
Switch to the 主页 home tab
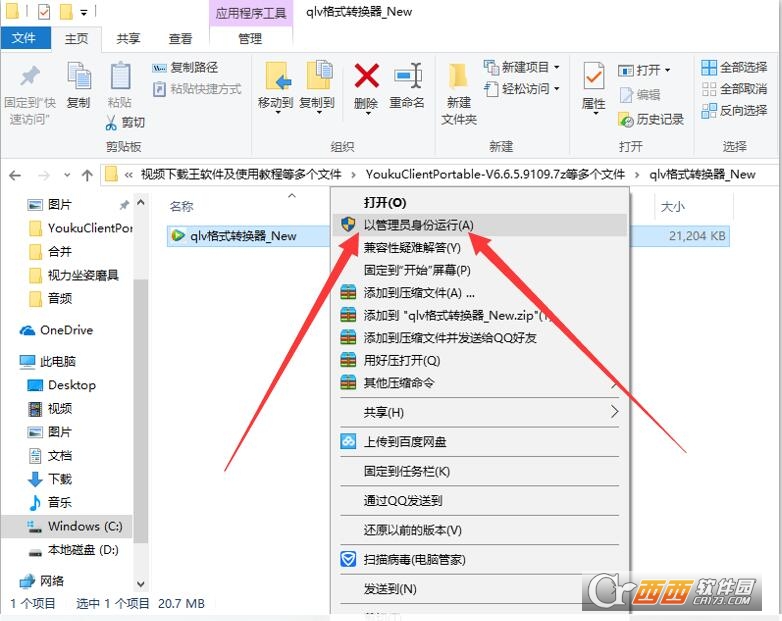pos(76,38)
